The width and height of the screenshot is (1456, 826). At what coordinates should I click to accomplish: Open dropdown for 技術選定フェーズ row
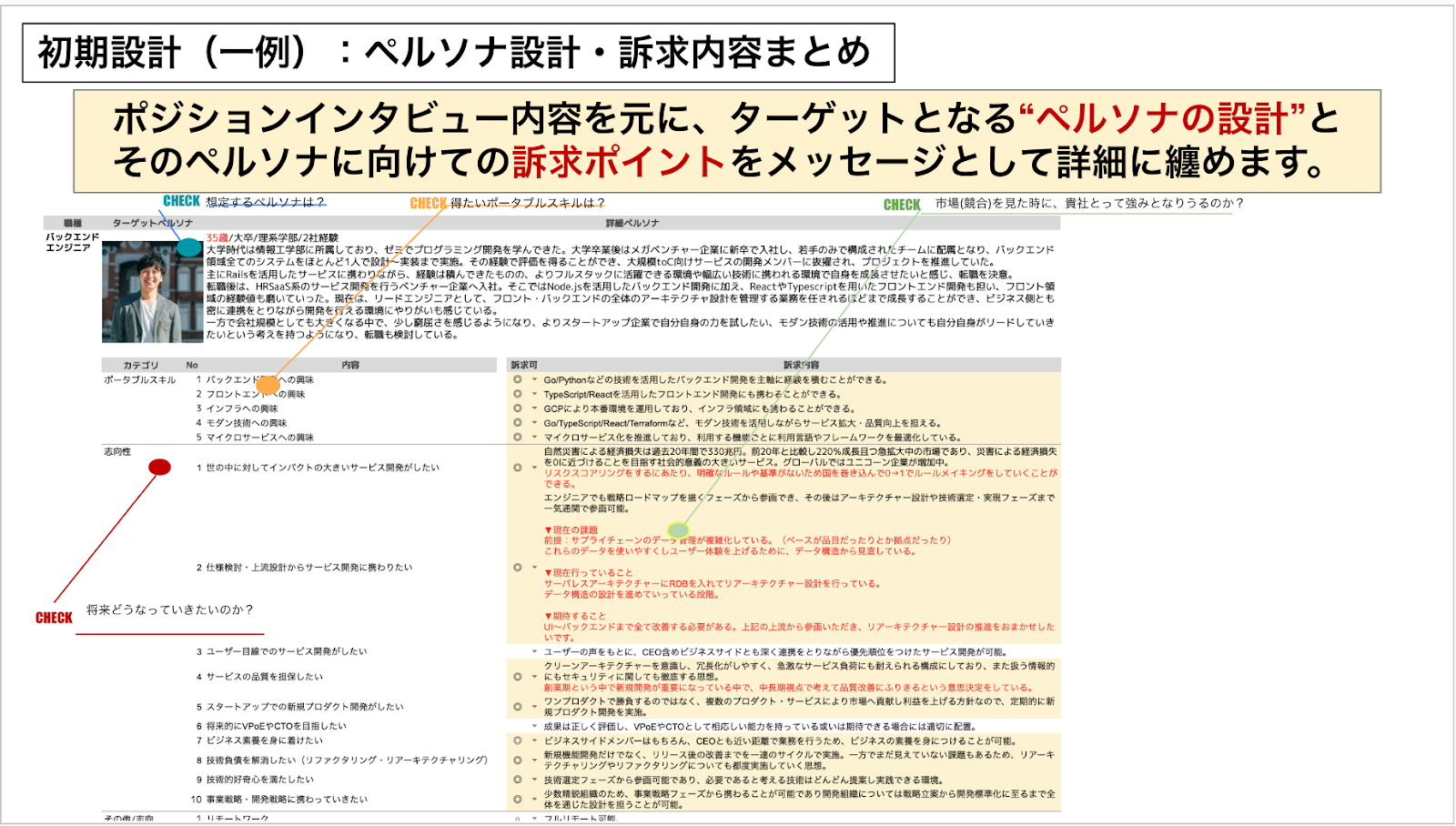(x=534, y=780)
